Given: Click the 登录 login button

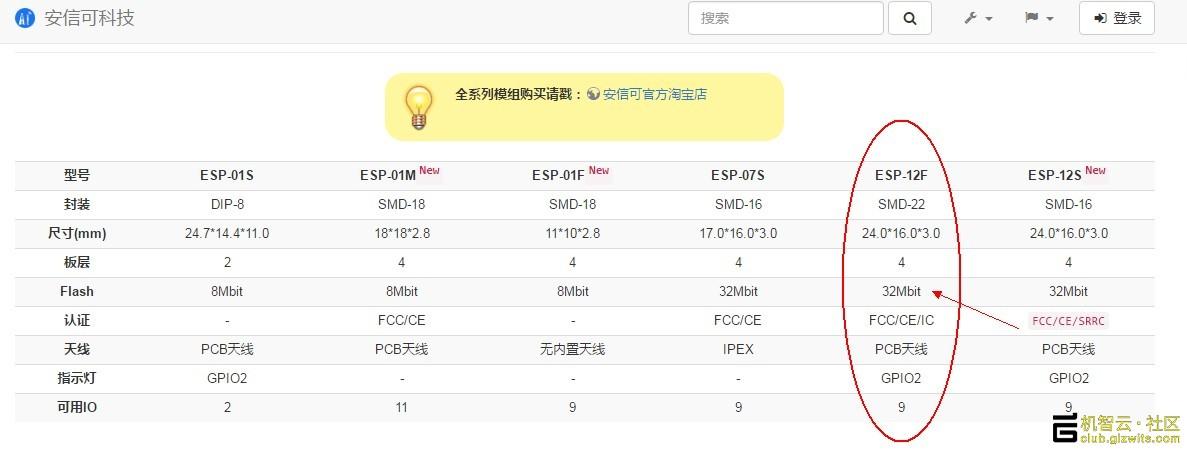Looking at the screenshot, I should click(x=1117, y=18).
